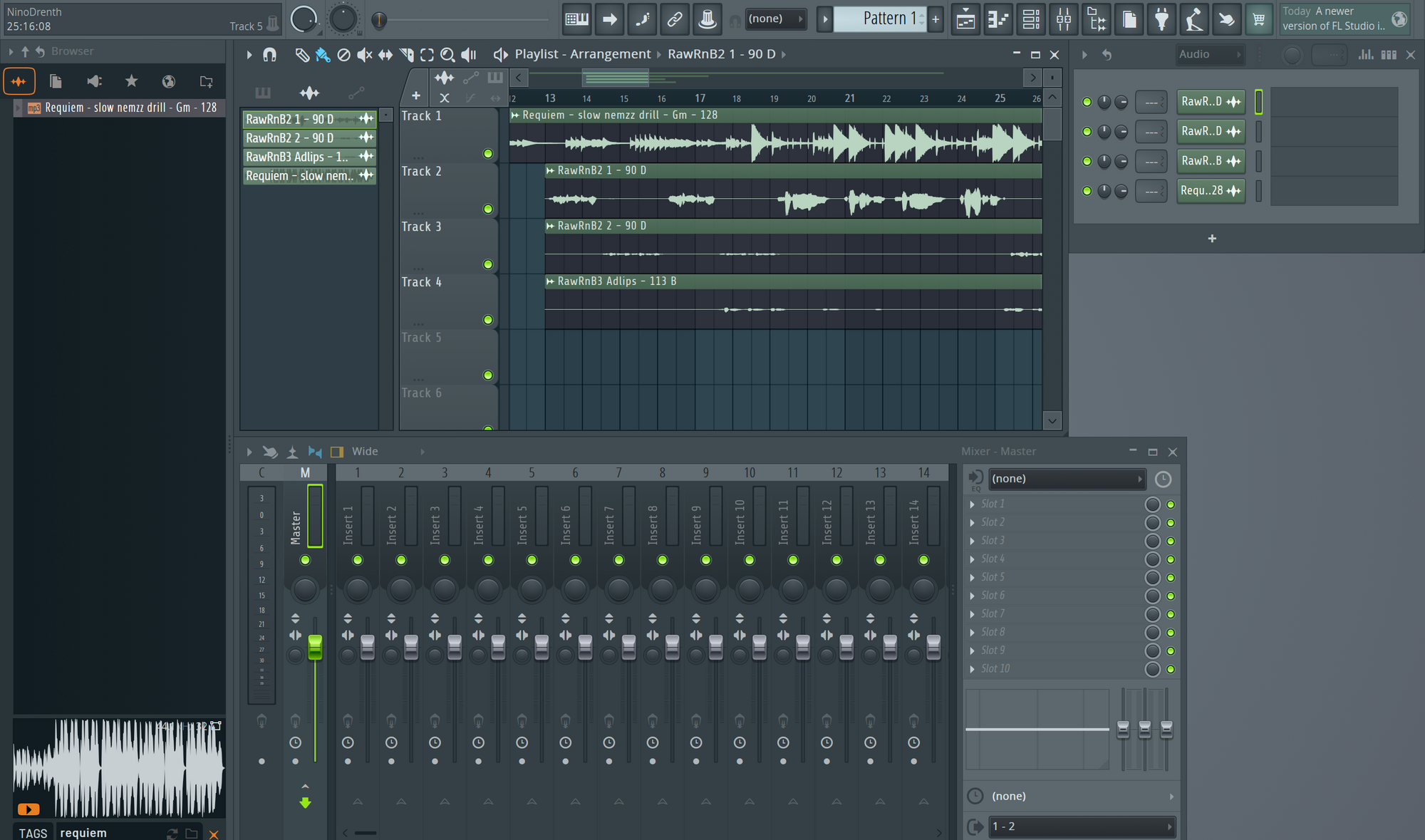Viewport: 1425px width, 840px height.
Task: Select the Mute tool in Playlist
Action: [x=364, y=54]
